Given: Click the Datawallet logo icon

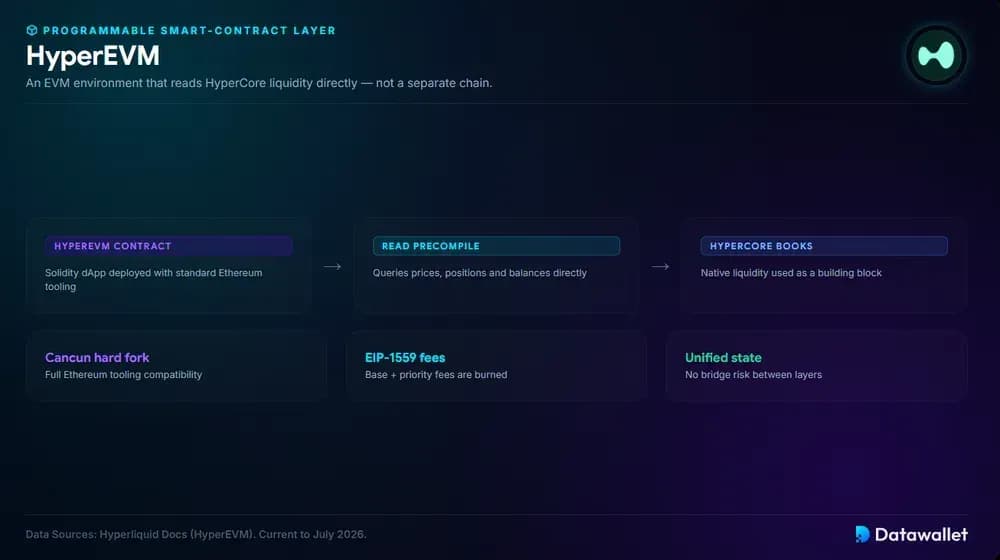Looking at the screenshot, I should point(862,534).
